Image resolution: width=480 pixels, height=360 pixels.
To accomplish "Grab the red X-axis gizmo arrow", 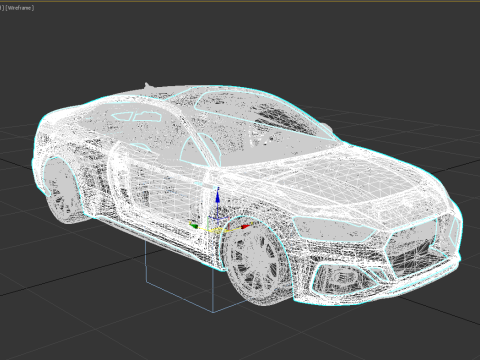I will click(245, 227).
